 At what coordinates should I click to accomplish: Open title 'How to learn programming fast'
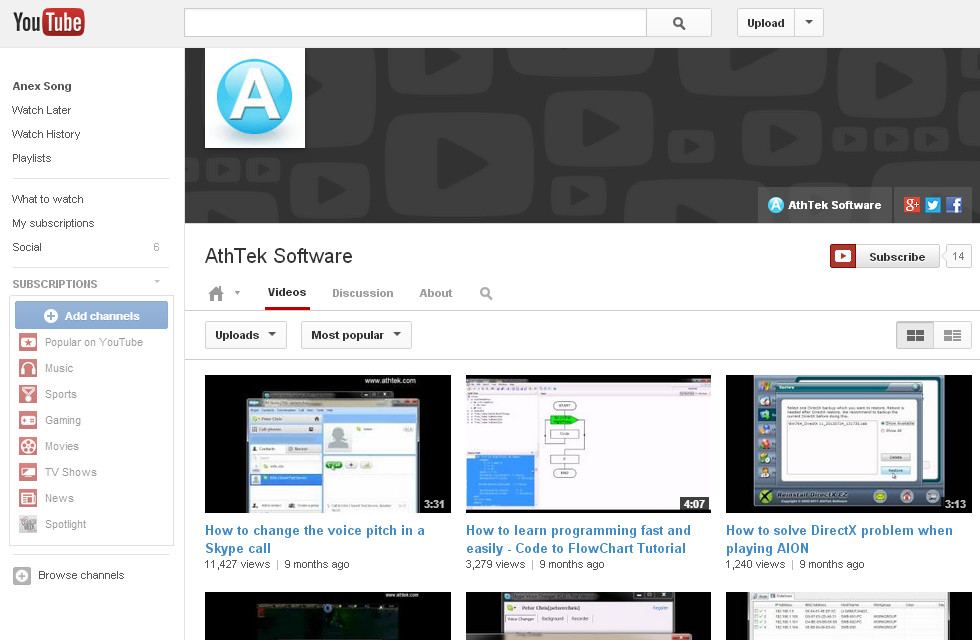click(578, 539)
